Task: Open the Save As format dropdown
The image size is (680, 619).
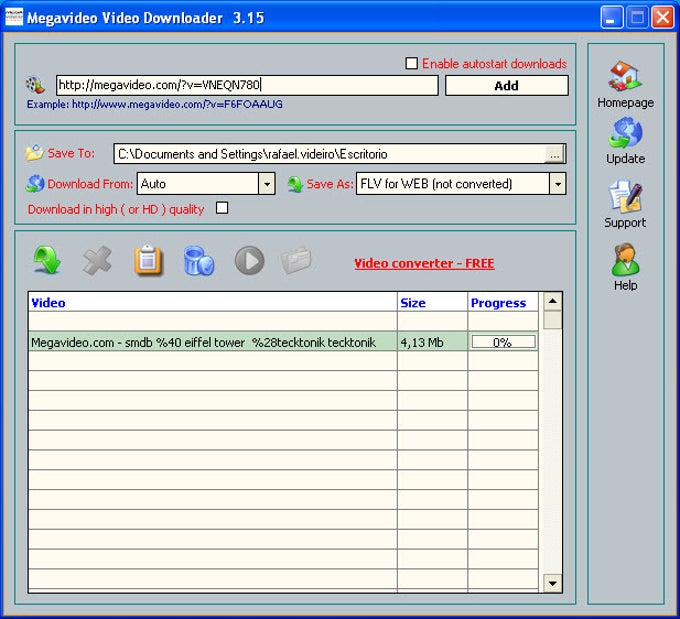Action: [557, 184]
